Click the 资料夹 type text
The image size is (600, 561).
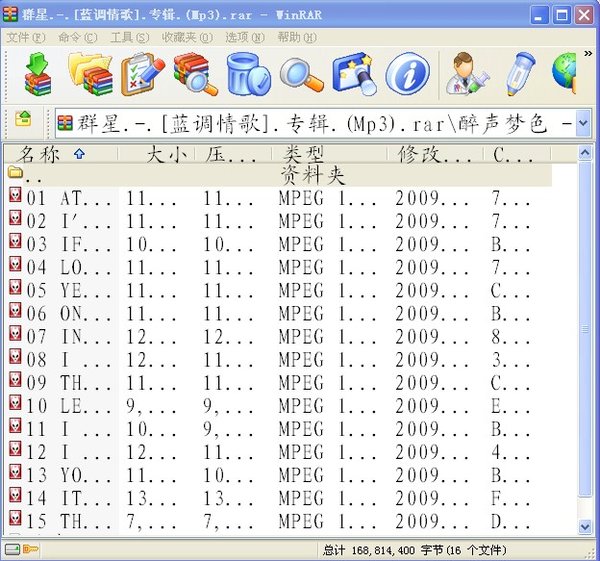coord(313,176)
